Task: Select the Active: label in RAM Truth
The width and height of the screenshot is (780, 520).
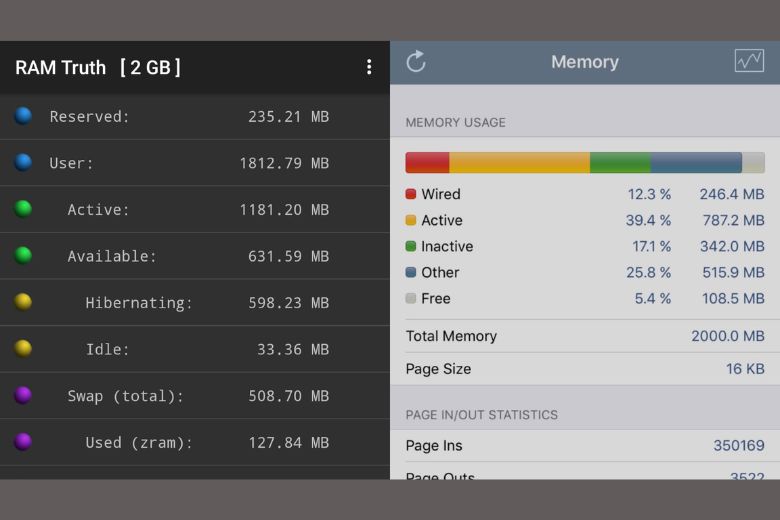Action: coord(98,209)
